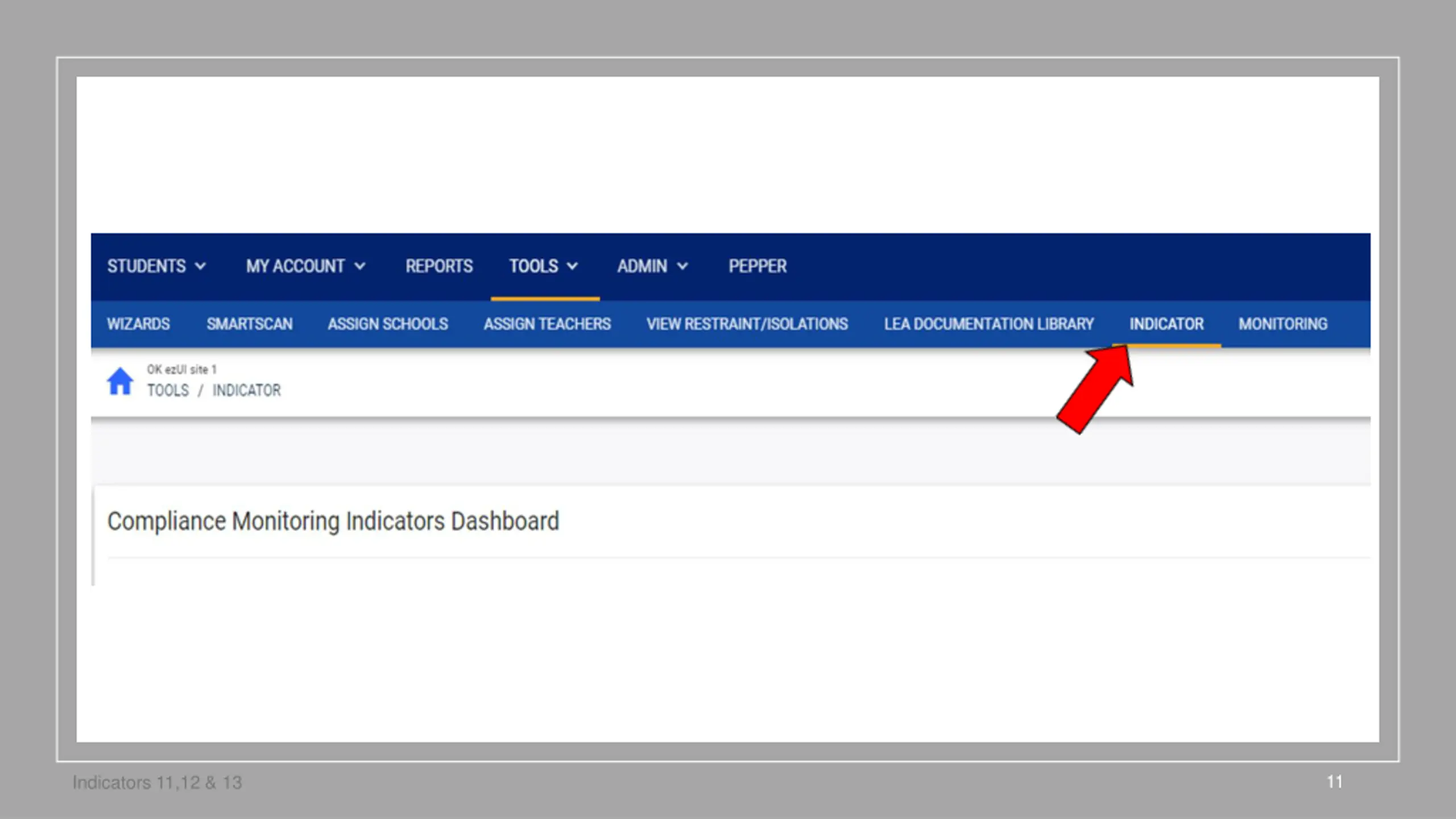
Task: Open View Restraint/Isolations tab
Action: [747, 324]
